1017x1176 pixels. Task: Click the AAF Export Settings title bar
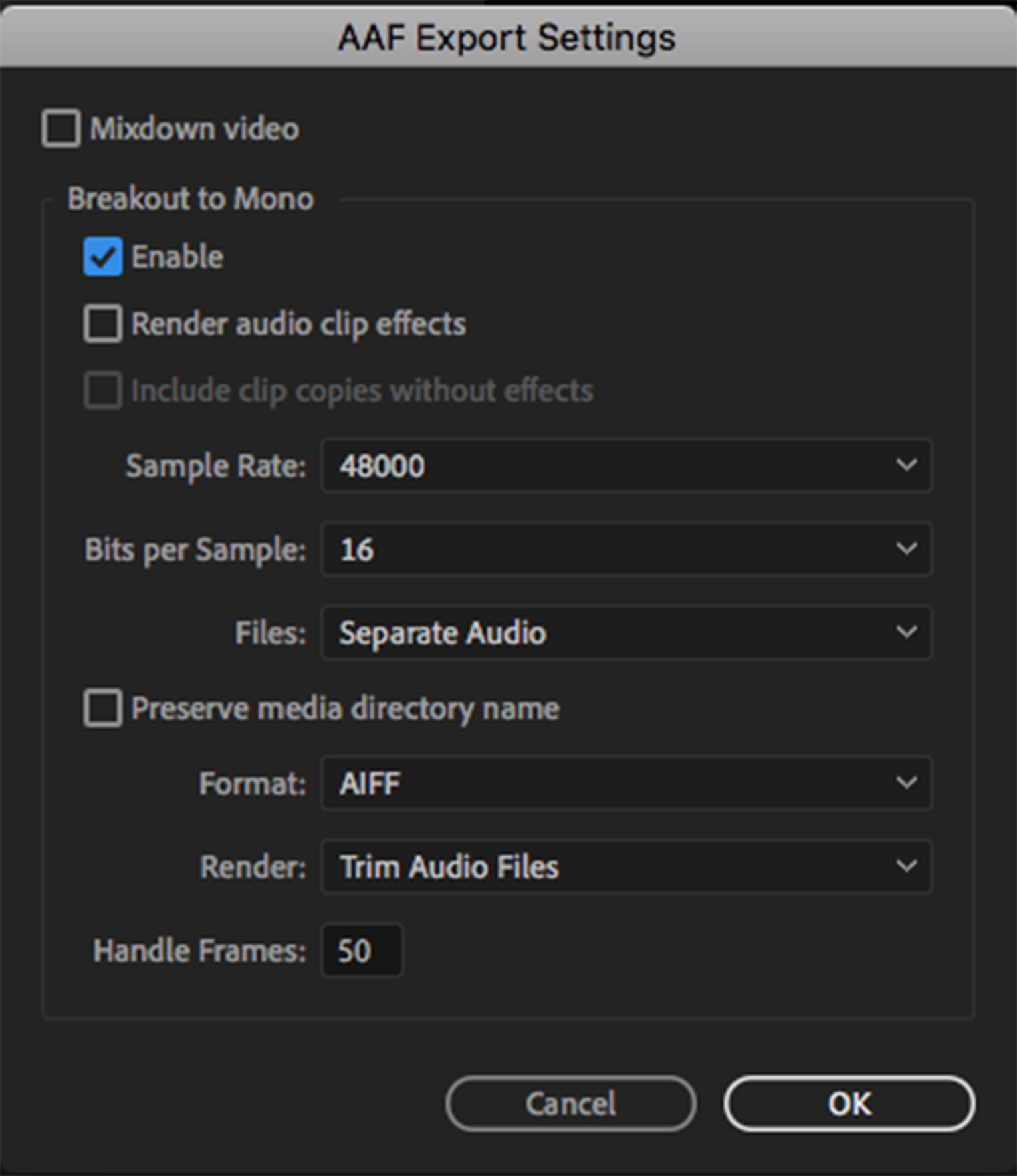pos(507,37)
